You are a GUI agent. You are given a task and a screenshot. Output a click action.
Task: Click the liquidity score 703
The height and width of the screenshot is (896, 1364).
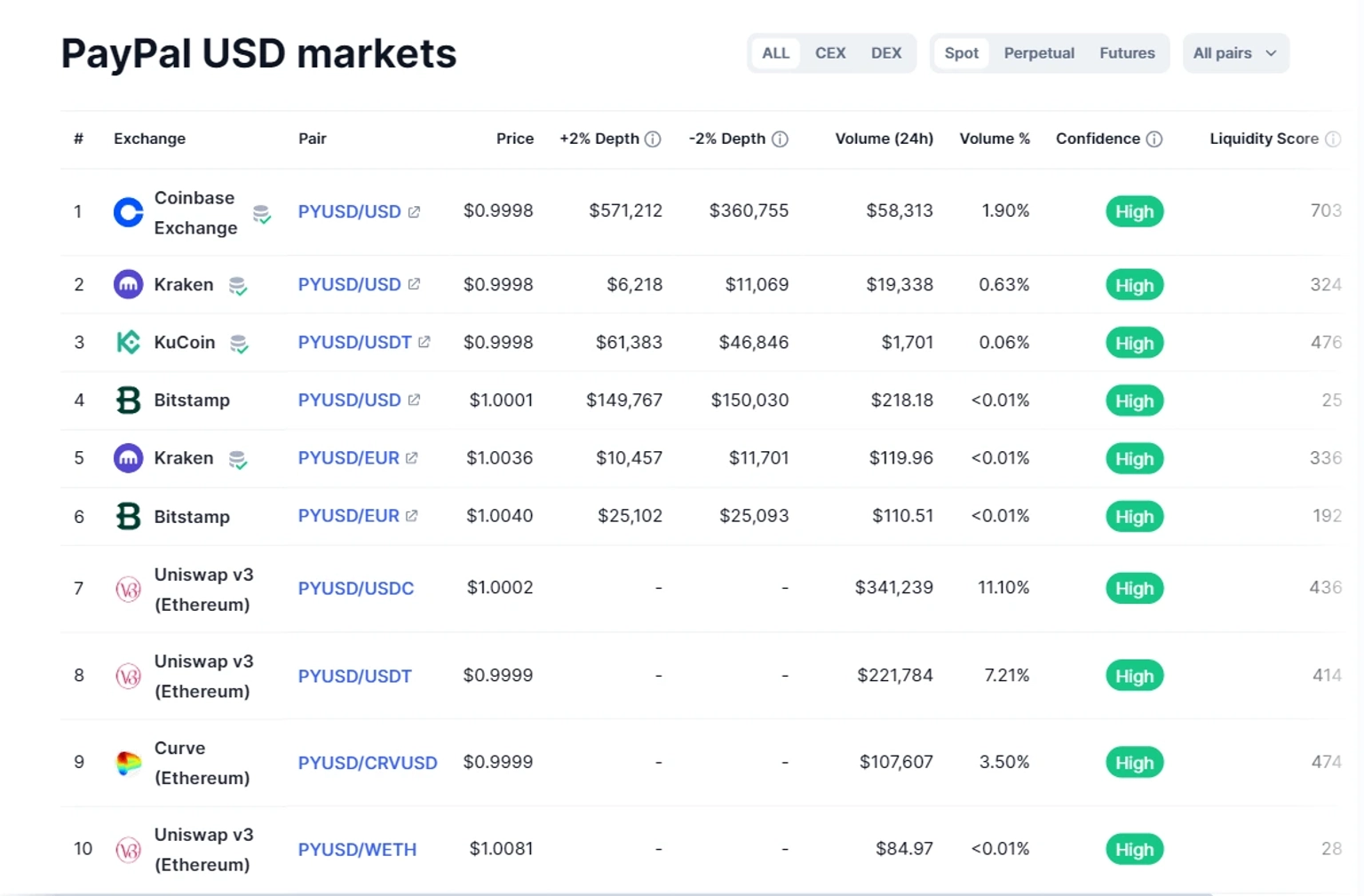tap(1326, 210)
